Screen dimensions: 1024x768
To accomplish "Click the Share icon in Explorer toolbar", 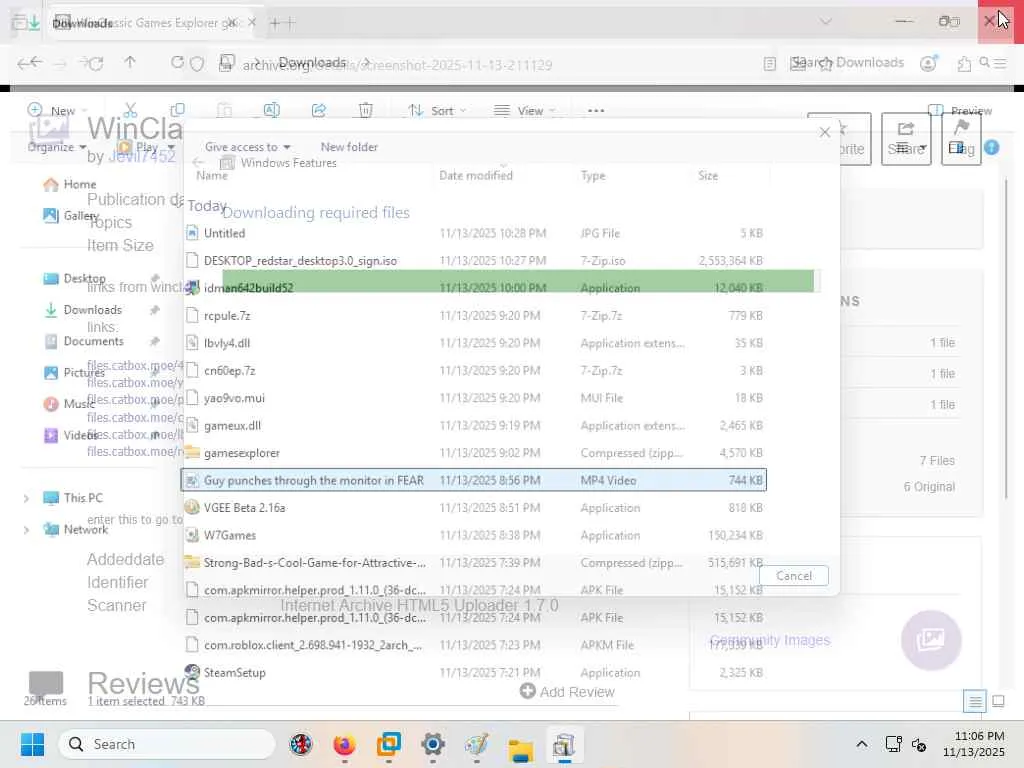I will pos(319,110).
